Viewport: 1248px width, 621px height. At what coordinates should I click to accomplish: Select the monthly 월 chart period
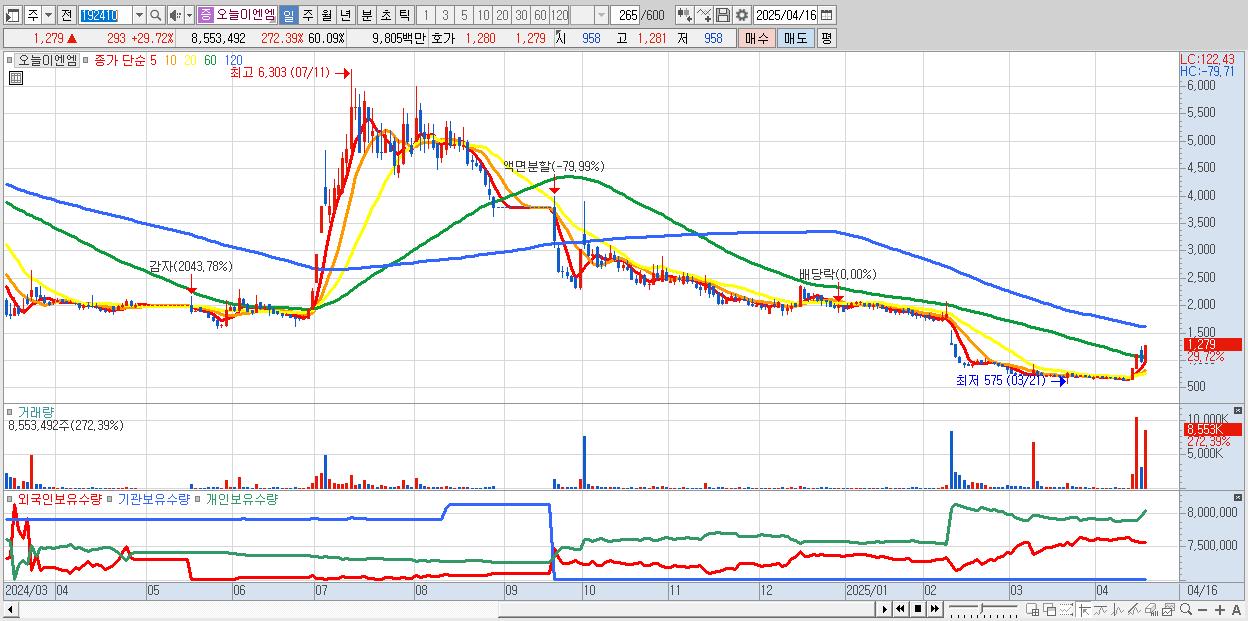[x=326, y=15]
